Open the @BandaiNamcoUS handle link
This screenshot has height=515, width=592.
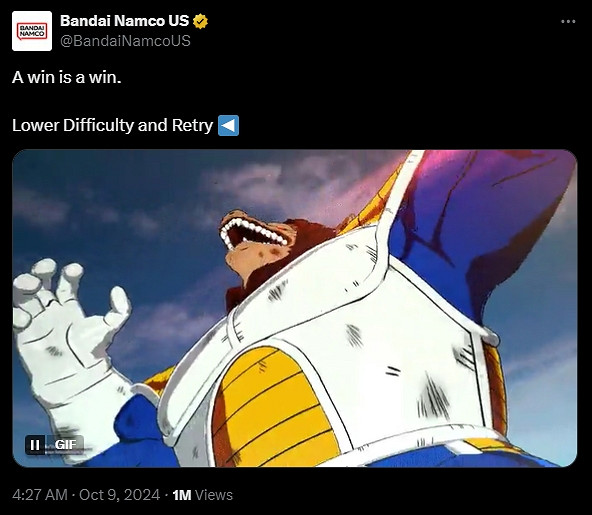click(125, 41)
